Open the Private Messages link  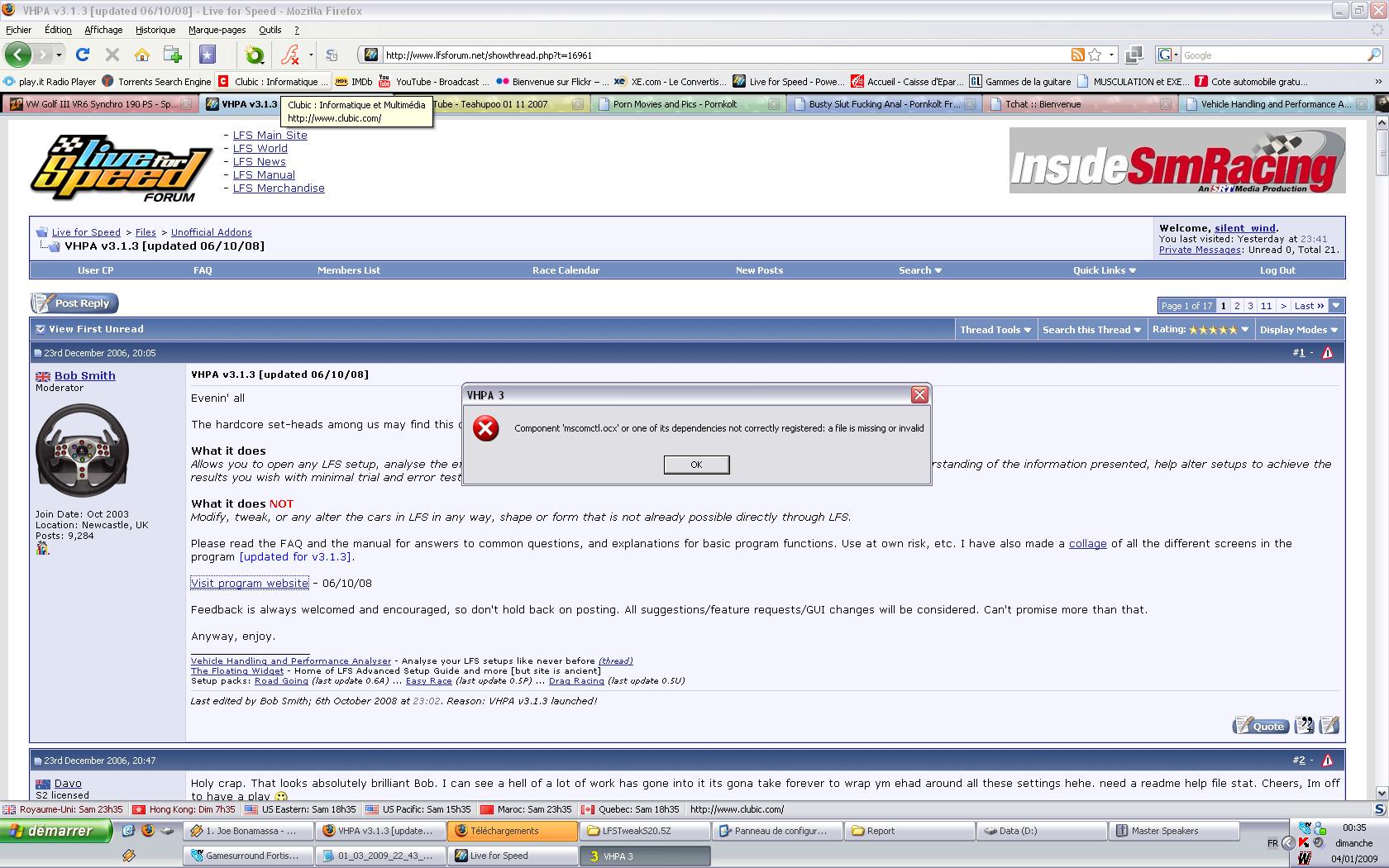coord(1200,250)
